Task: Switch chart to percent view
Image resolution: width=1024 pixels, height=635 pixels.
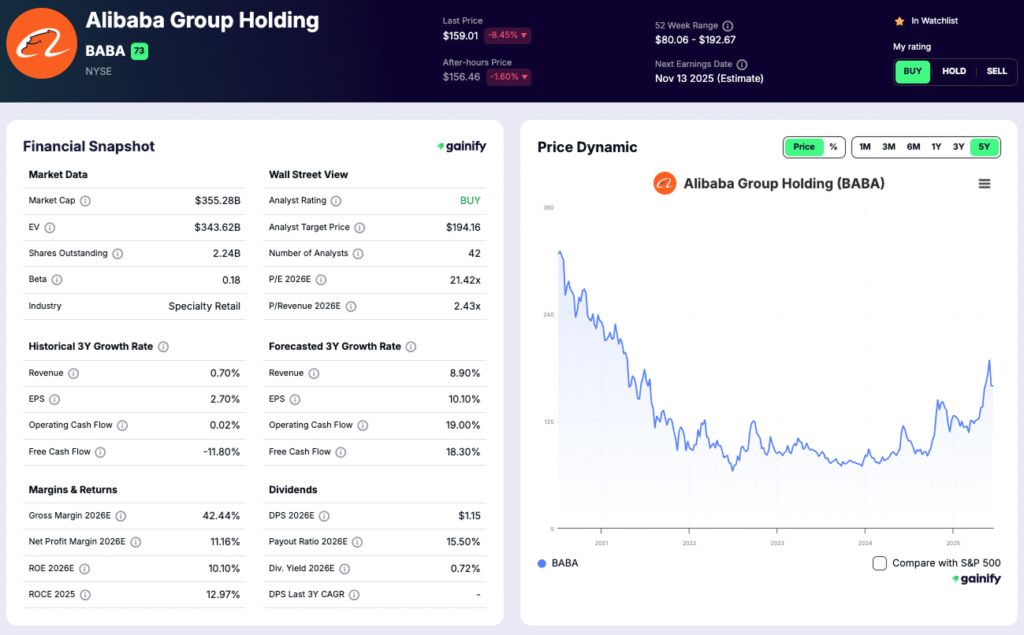Action: point(833,147)
